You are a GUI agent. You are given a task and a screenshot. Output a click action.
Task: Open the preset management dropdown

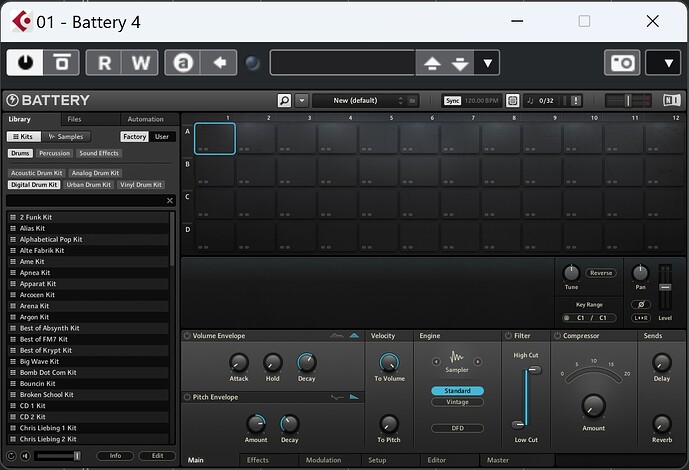pos(487,63)
